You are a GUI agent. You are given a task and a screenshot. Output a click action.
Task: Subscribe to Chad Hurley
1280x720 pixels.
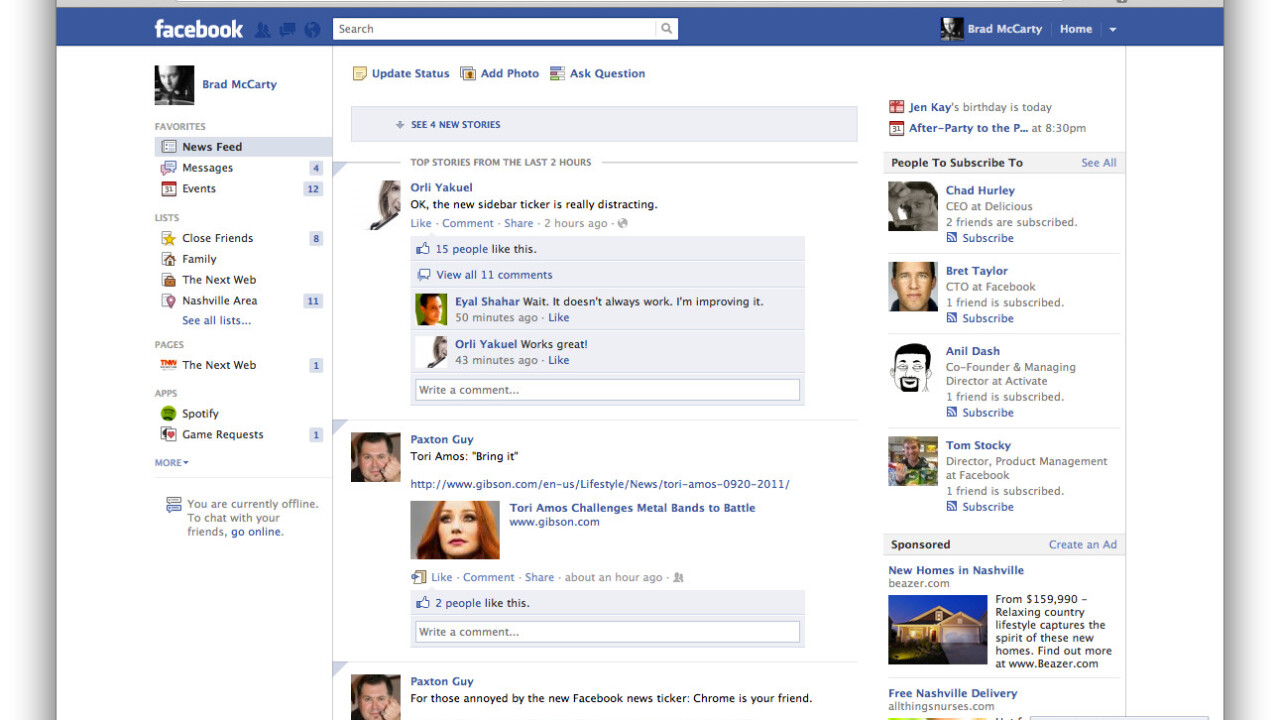[x=987, y=238]
